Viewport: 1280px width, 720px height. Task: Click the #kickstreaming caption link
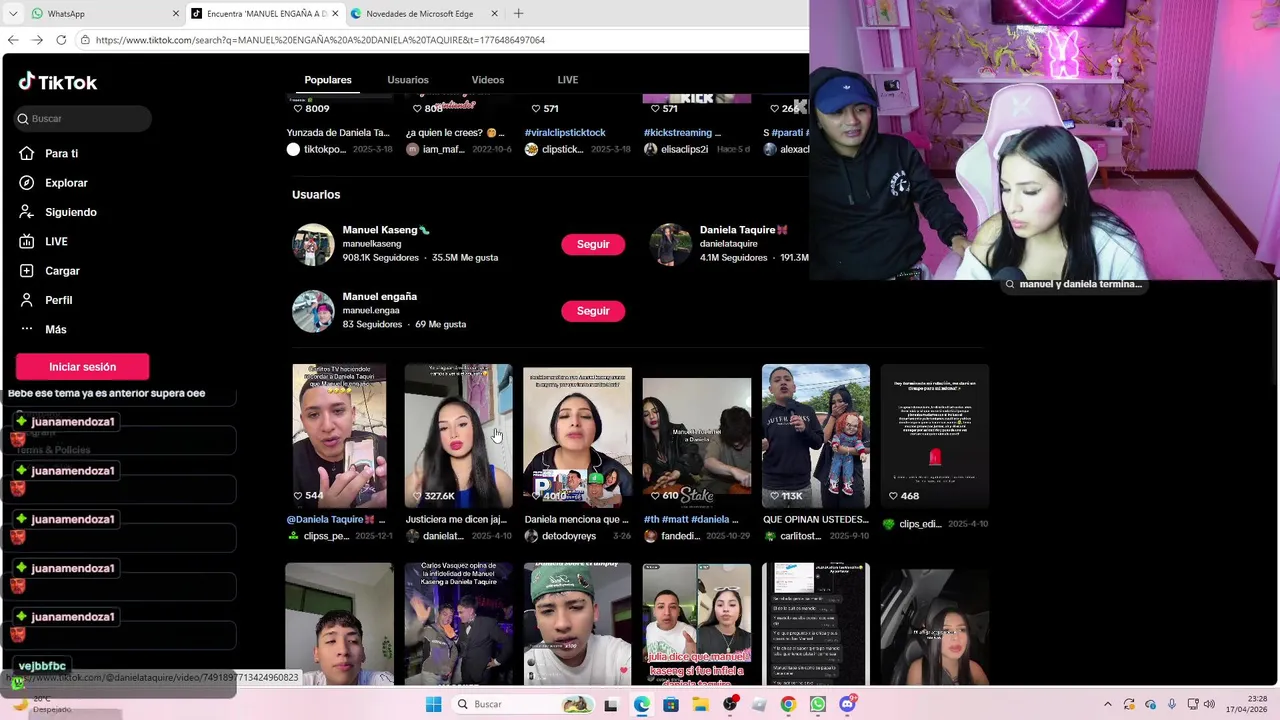682,132
